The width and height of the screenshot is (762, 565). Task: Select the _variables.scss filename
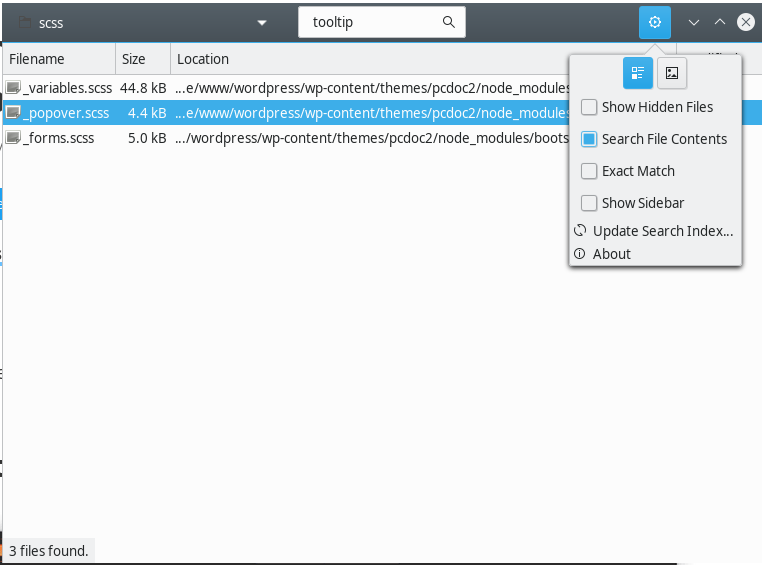tap(68, 88)
